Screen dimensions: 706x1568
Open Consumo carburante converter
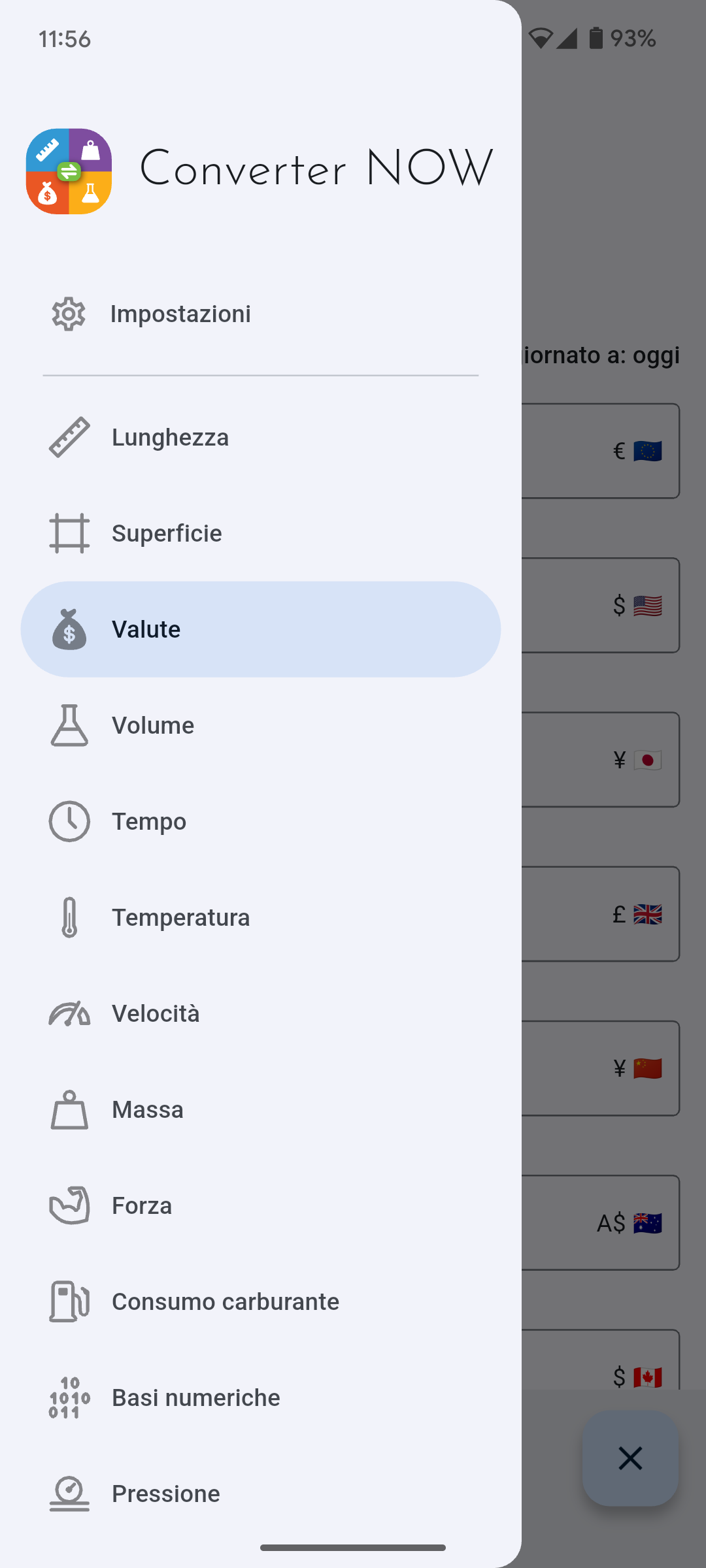pos(226,1301)
